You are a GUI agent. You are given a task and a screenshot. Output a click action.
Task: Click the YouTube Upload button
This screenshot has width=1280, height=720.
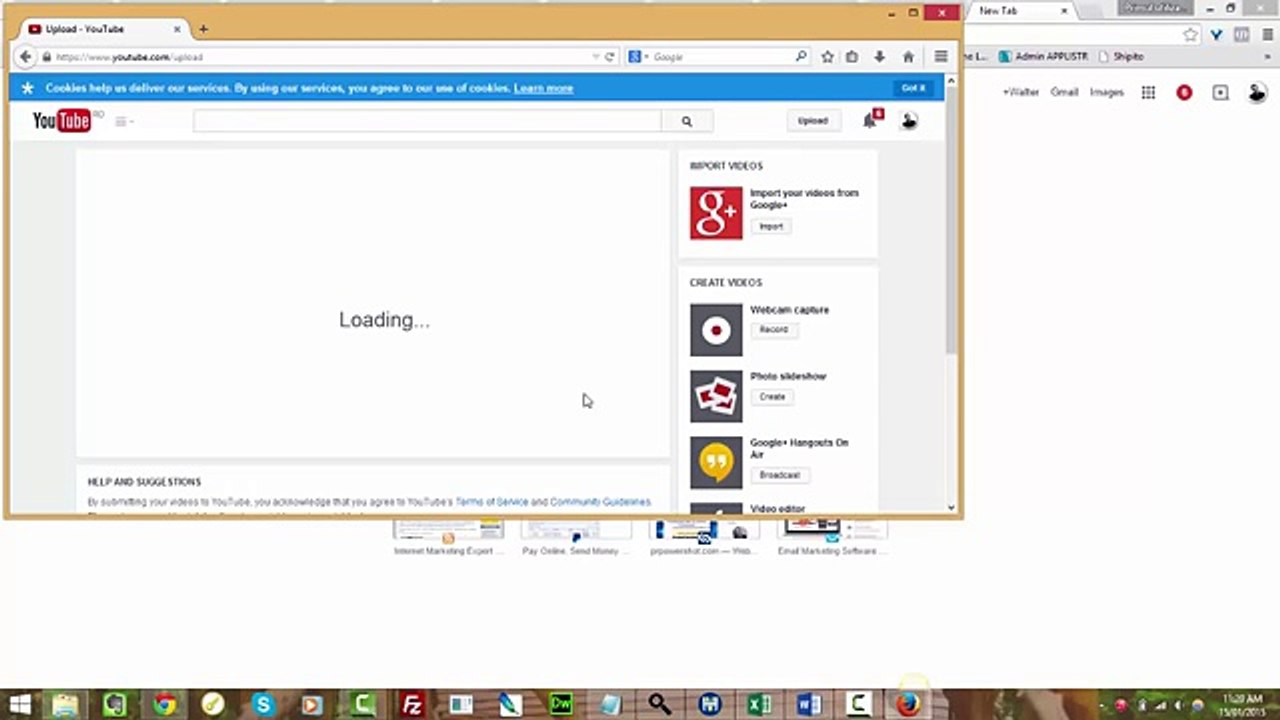coord(812,121)
